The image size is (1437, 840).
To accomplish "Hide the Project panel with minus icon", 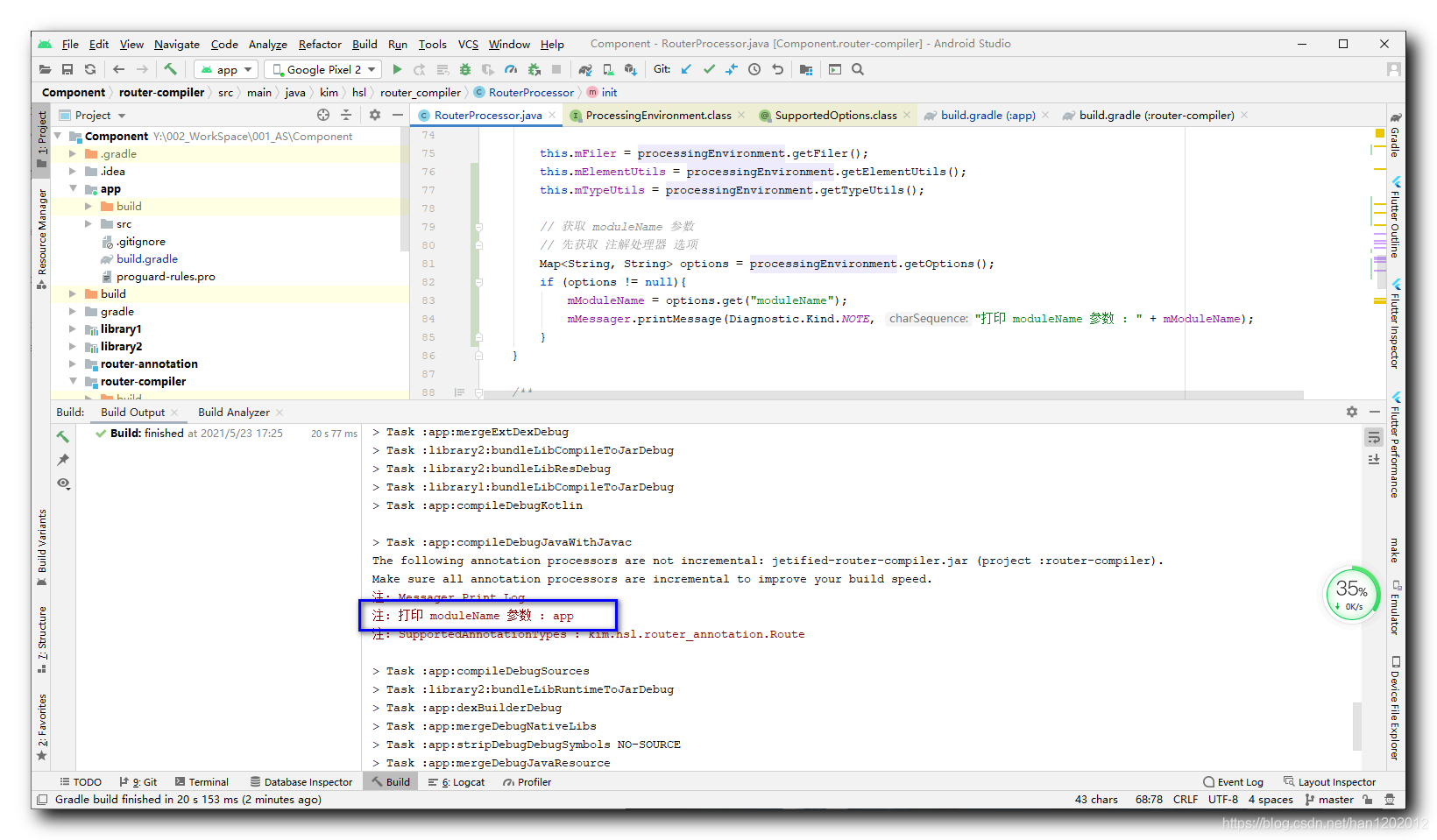I will (x=398, y=115).
